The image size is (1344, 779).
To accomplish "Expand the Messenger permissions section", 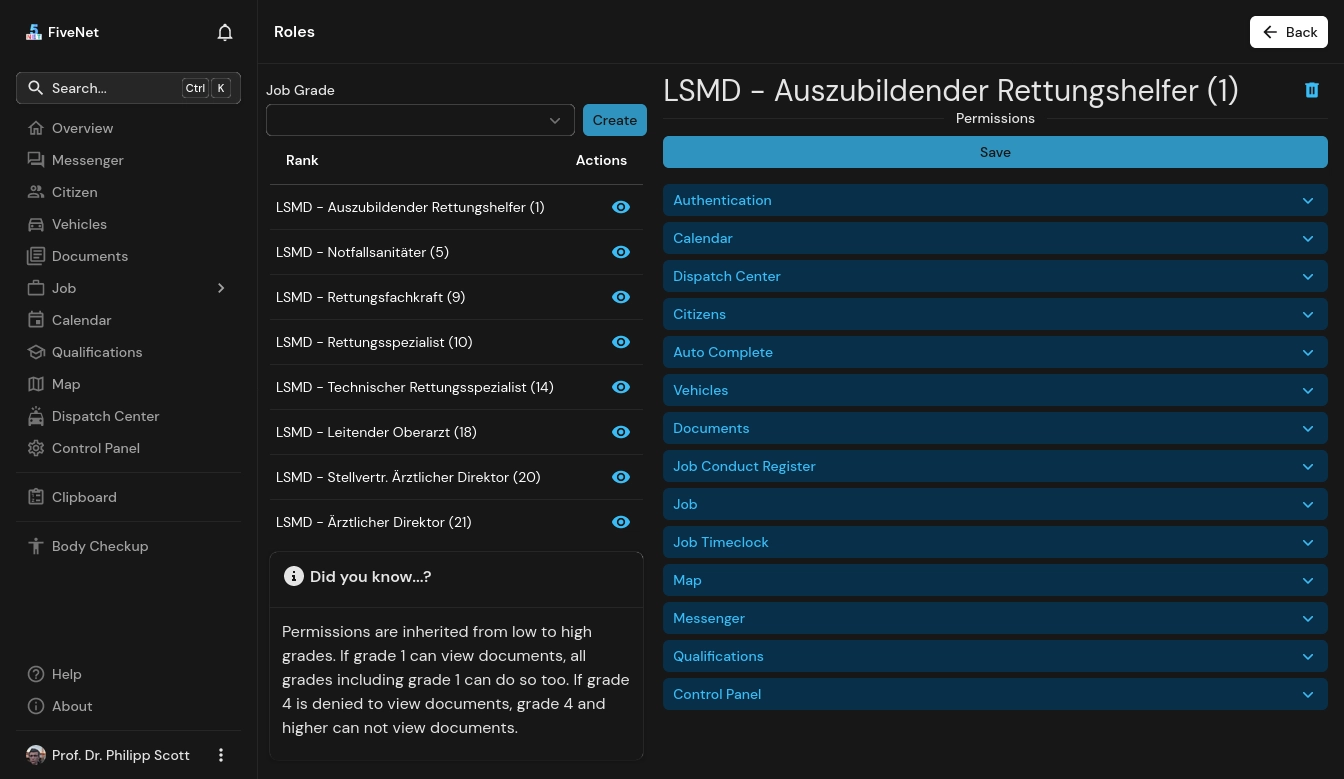I will [x=995, y=618].
